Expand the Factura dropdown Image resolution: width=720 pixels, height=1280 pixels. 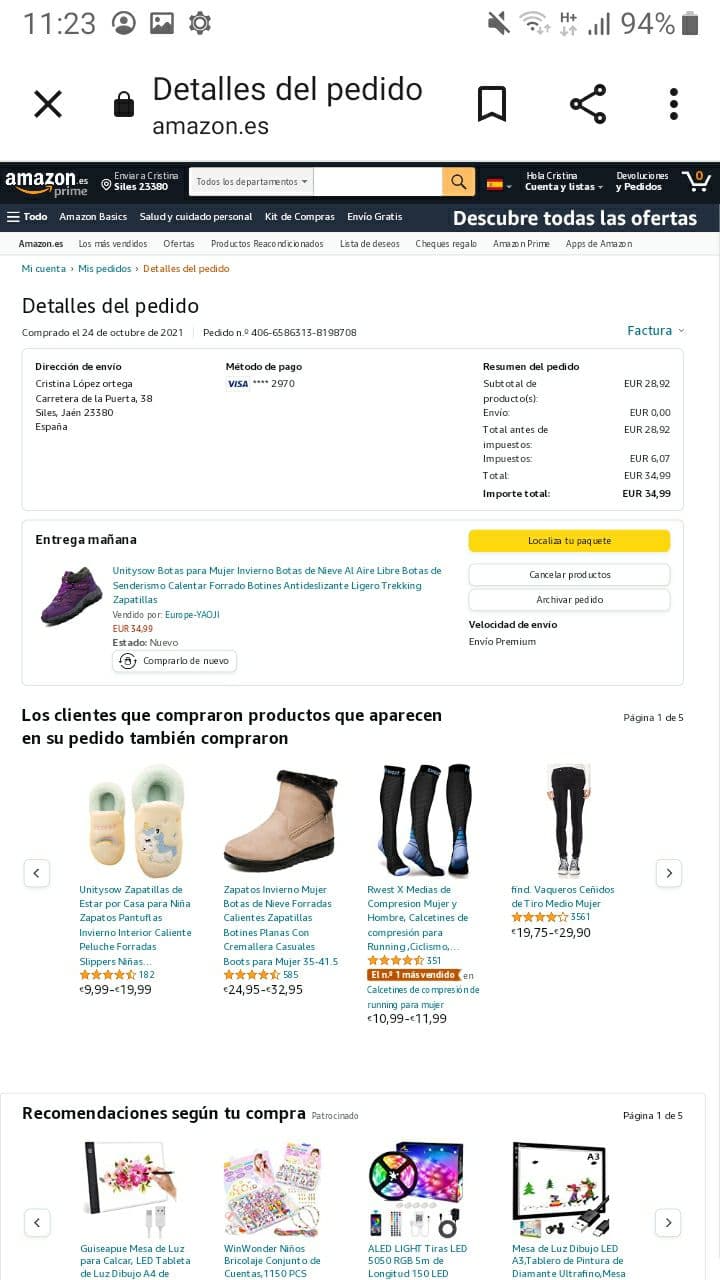(x=655, y=331)
